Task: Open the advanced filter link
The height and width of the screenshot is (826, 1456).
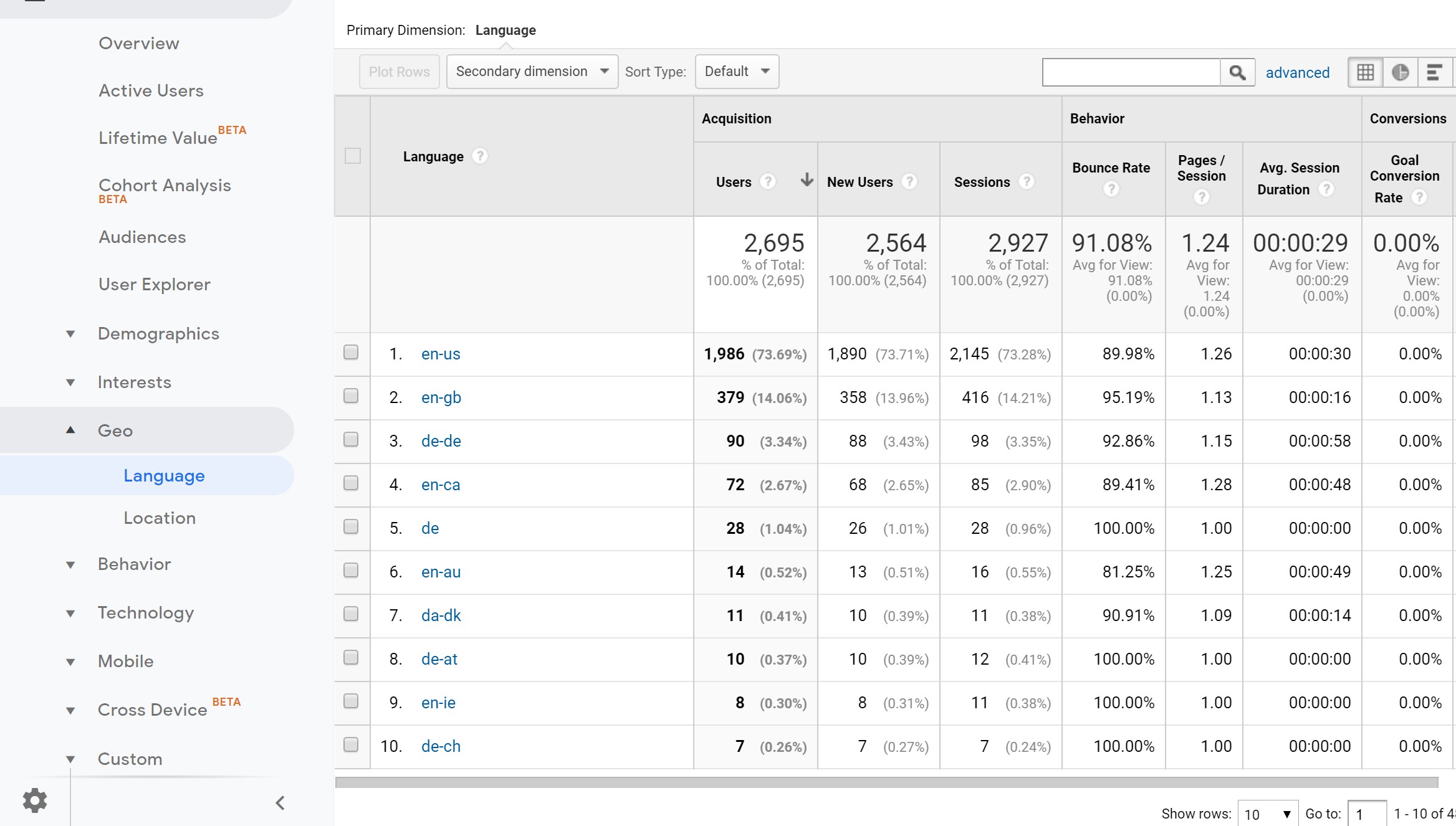Action: 1297,73
